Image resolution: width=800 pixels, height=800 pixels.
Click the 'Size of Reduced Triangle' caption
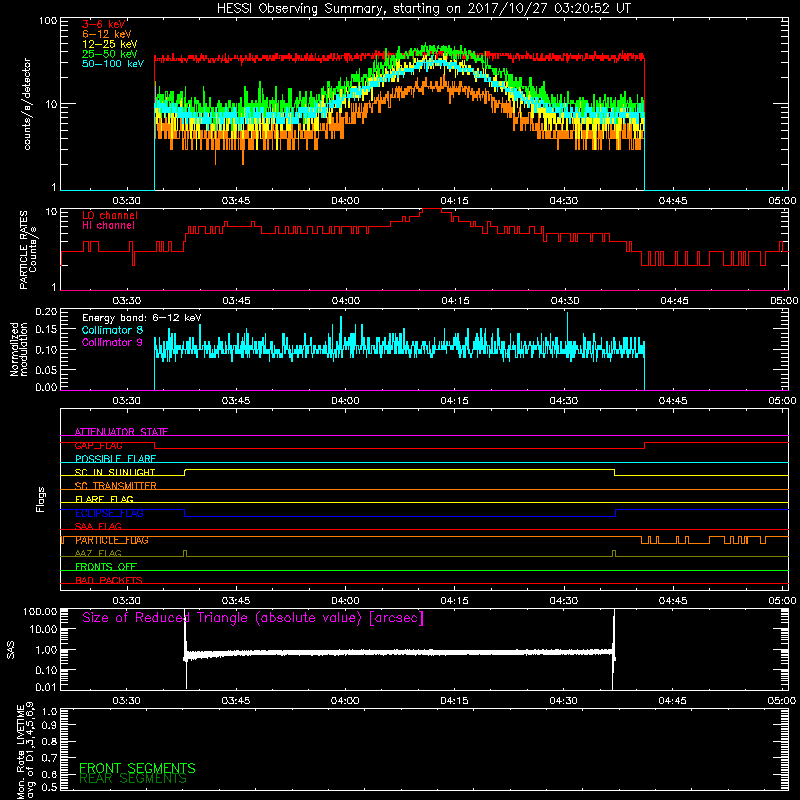coord(253,618)
